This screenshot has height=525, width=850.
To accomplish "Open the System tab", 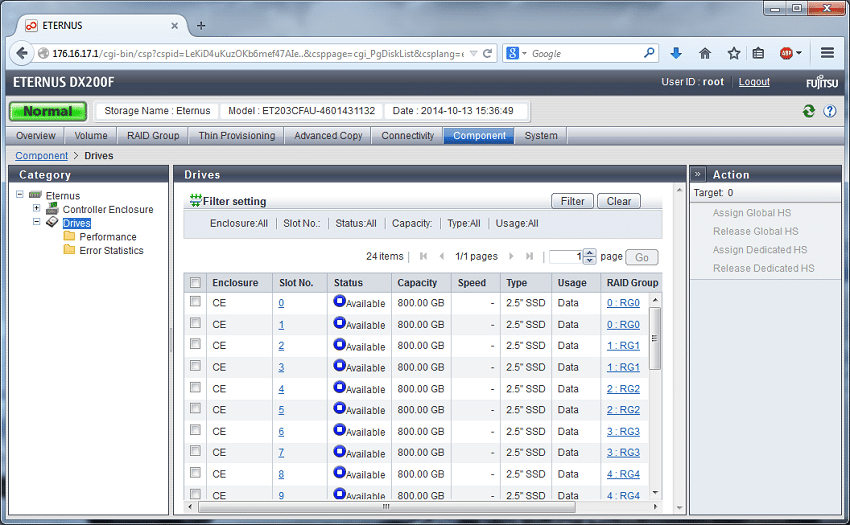I will click(541, 136).
